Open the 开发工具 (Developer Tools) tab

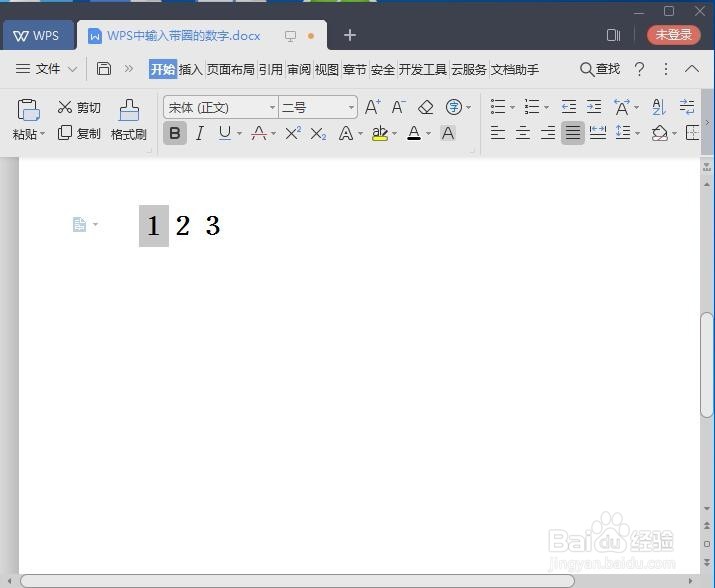423,69
